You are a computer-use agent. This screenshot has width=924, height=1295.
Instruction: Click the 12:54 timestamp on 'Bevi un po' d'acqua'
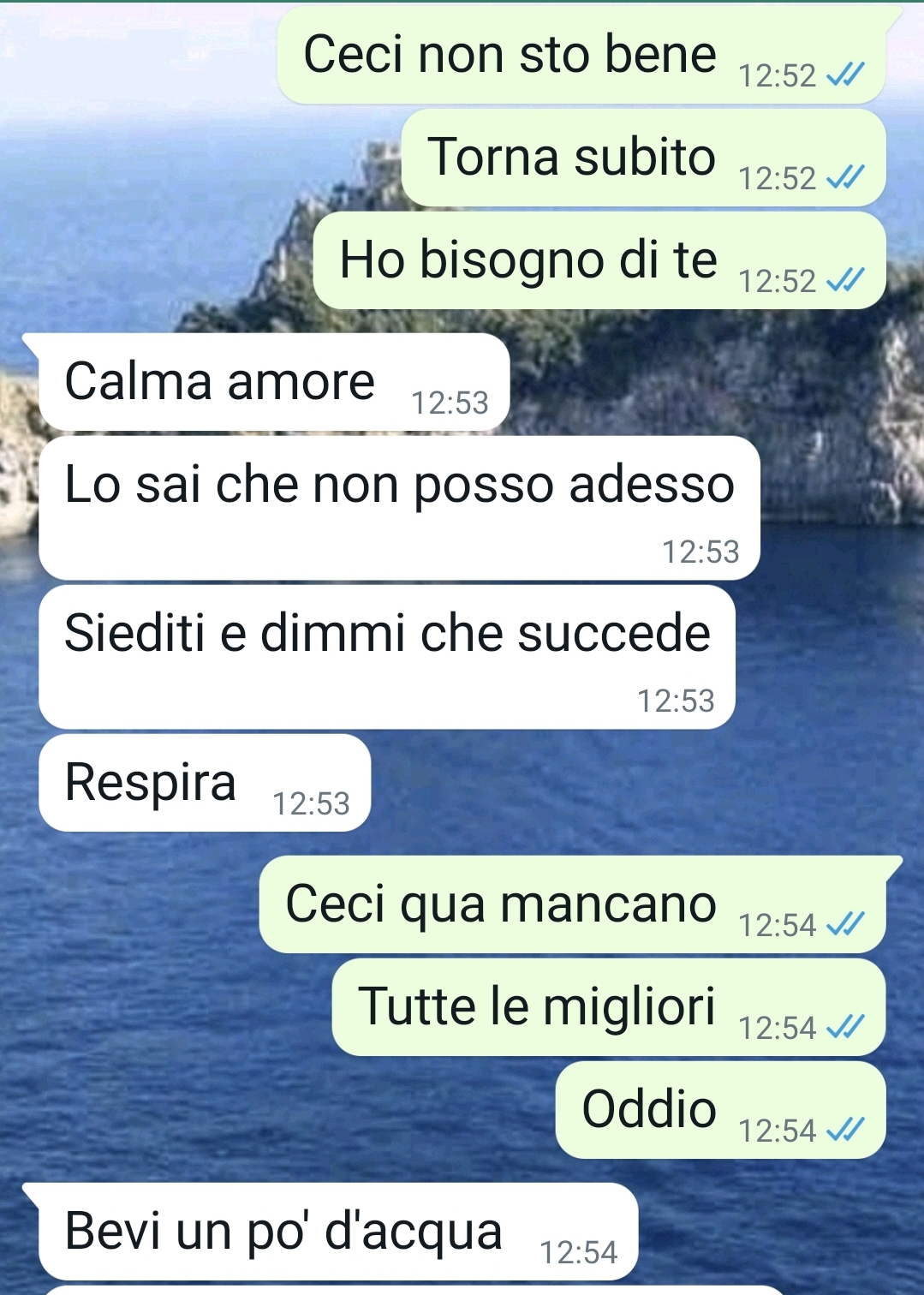point(578,1253)
